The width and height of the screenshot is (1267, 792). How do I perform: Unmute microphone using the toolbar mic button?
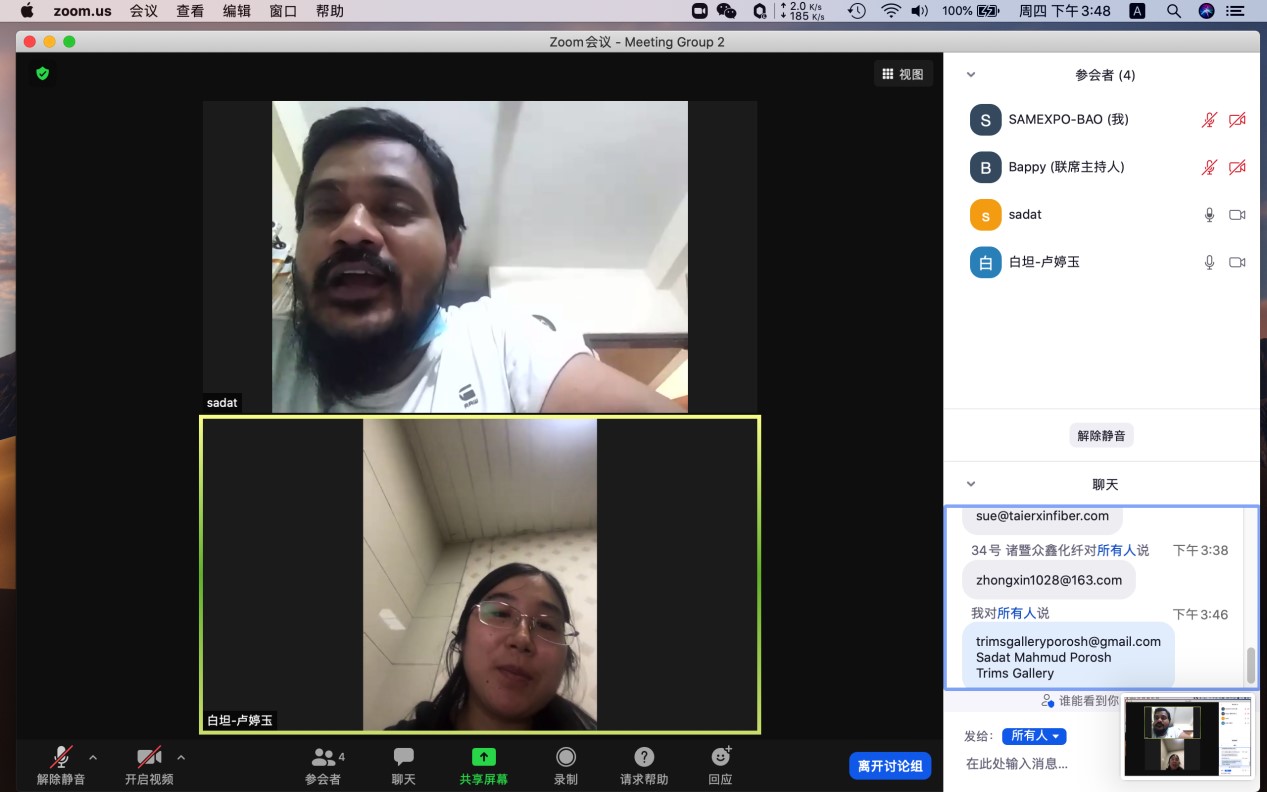click(x=61, y=758)
